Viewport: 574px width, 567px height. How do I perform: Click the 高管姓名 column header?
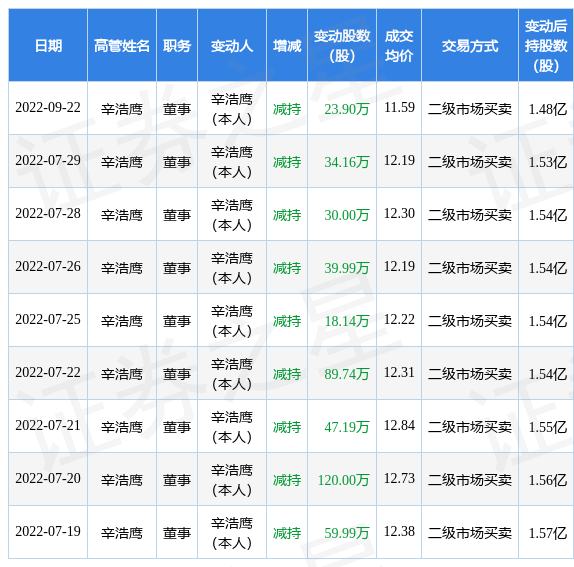[122, 46]
